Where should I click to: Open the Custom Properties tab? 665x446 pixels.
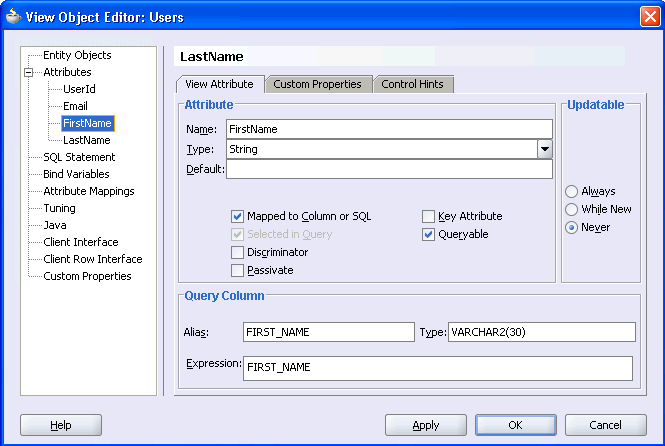[318, 84]
